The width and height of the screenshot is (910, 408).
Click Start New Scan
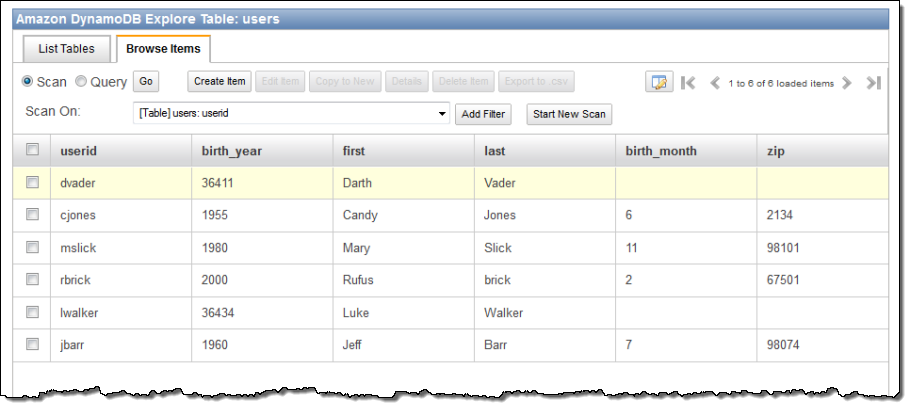tap(569, 114)
